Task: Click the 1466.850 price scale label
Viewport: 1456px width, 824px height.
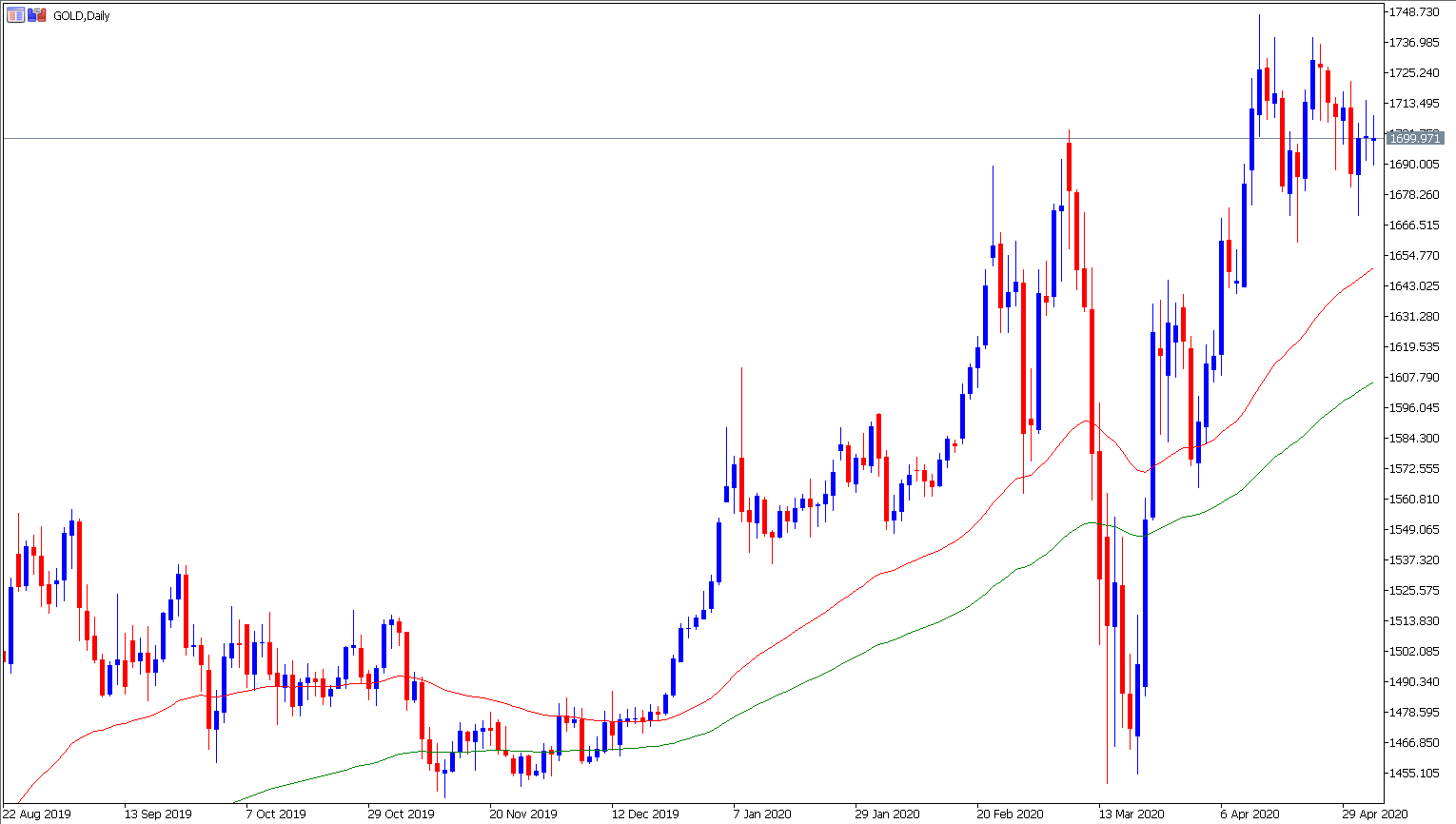Action: [x=1414, y=743]
